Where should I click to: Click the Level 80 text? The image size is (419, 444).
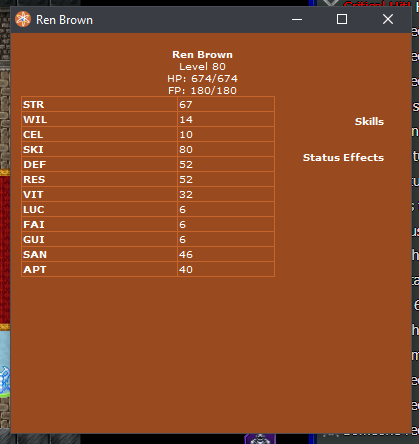[202, 67]
